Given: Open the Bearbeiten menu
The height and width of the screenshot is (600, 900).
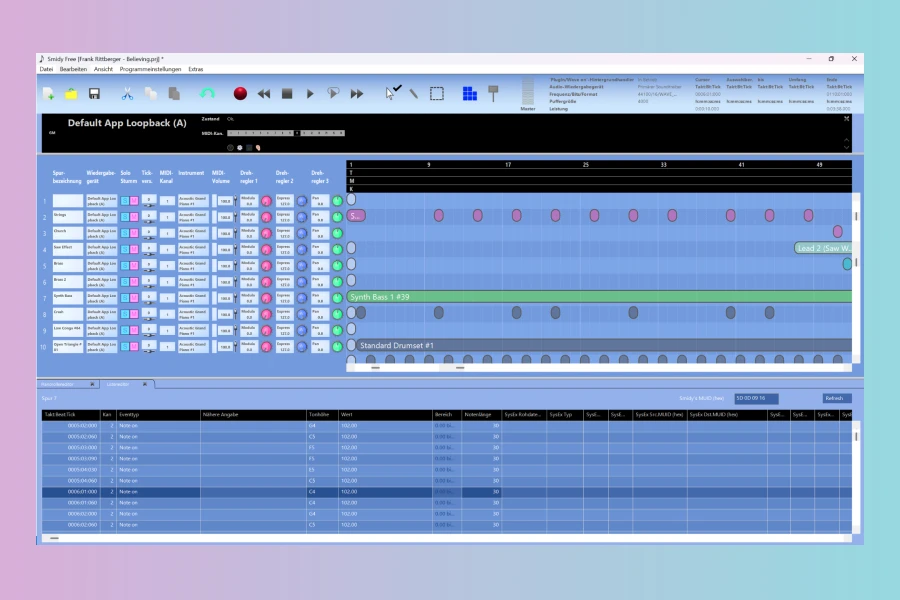Looking at the screenshot, I should click(73, 69).
